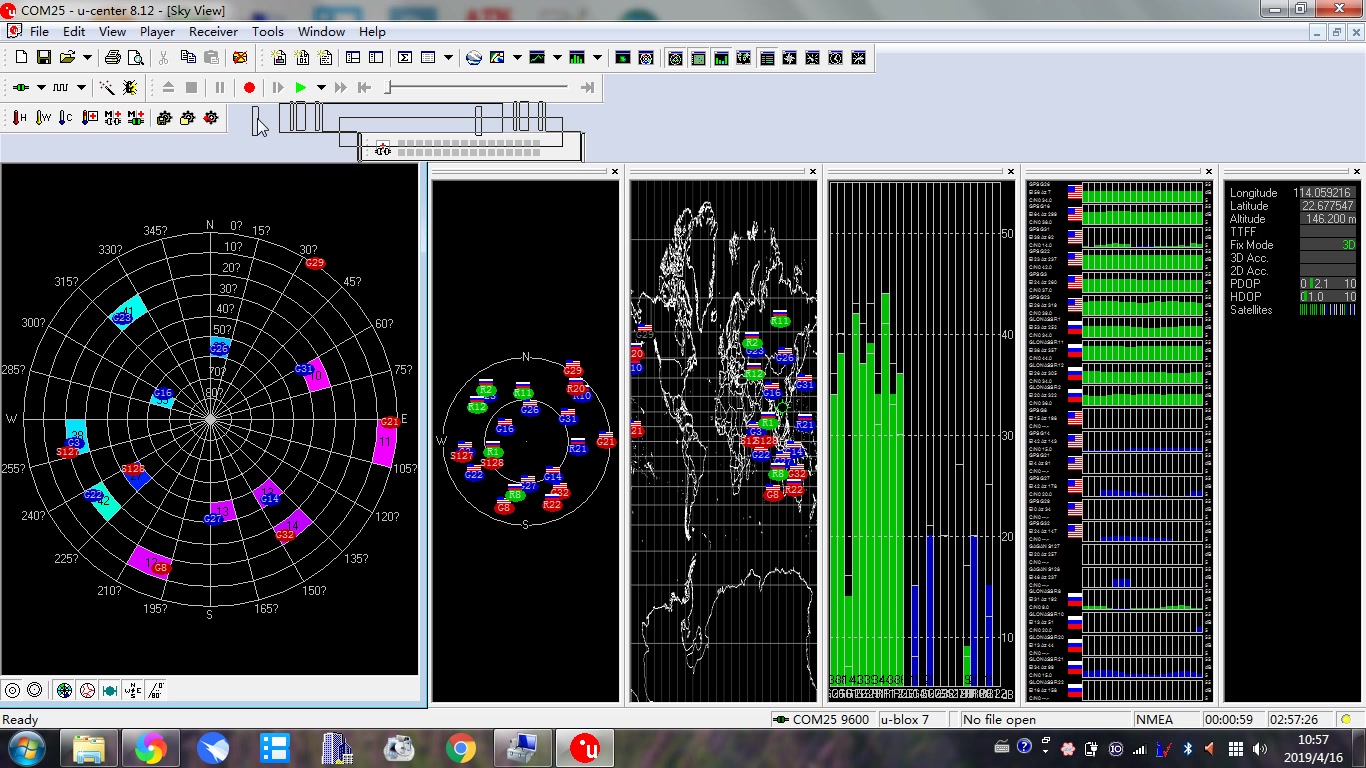Expand the Open file dropdown arrow

[x=87, y=58]
